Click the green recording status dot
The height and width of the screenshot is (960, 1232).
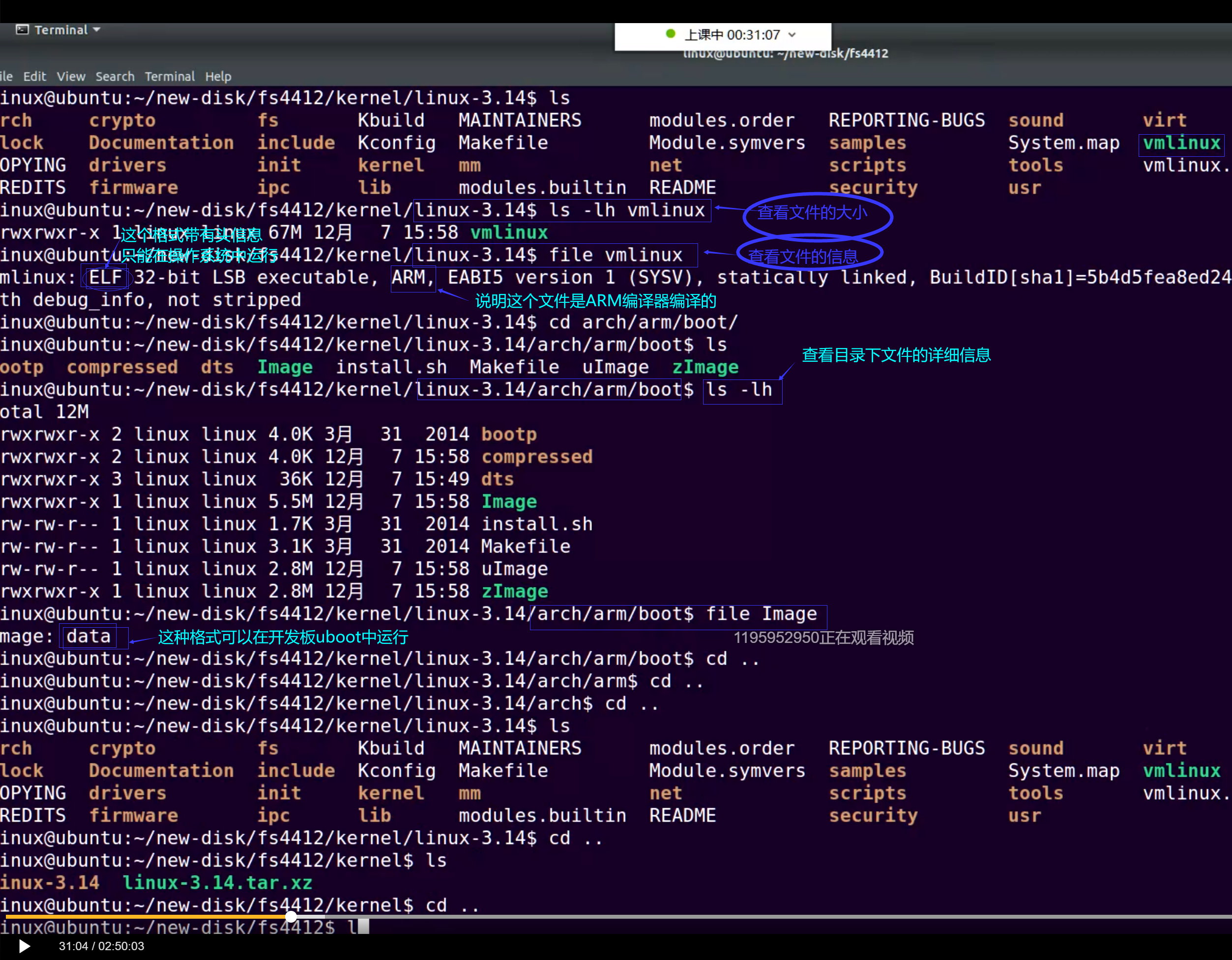(x=670, y=34)
